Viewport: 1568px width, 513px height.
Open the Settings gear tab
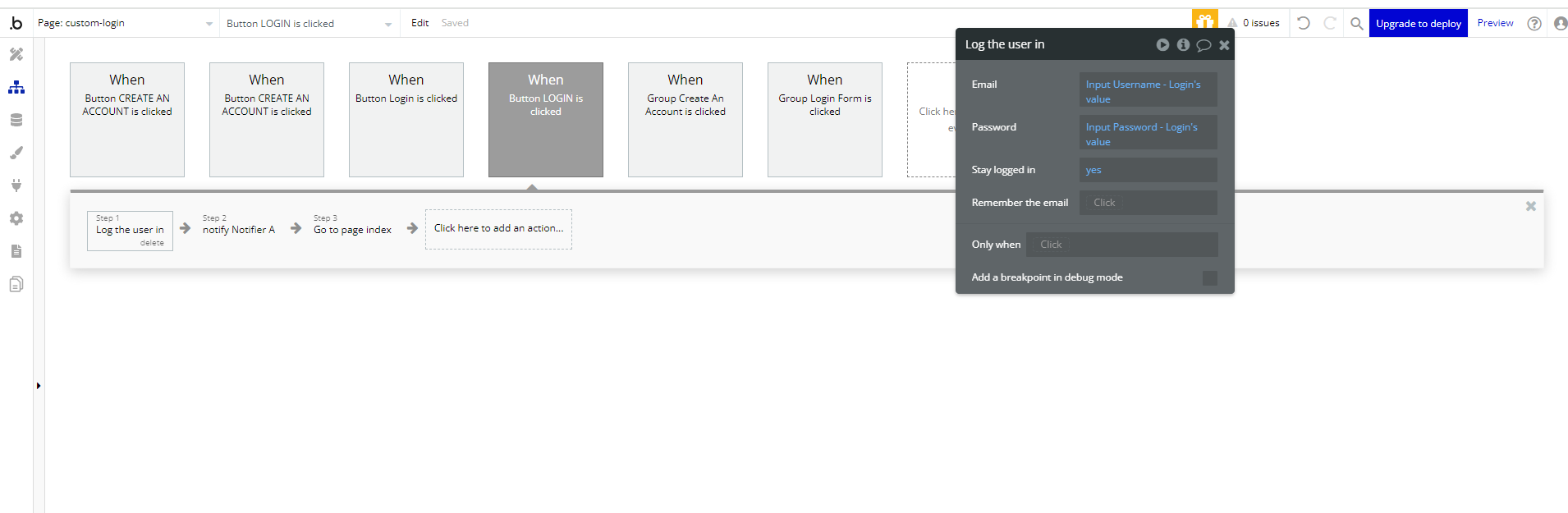[16, 218]
